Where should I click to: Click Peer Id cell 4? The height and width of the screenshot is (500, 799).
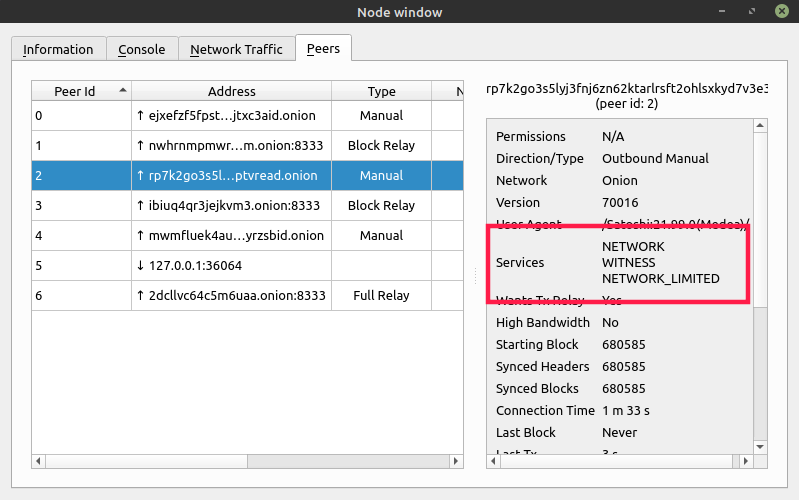click(x=81, y=235)
